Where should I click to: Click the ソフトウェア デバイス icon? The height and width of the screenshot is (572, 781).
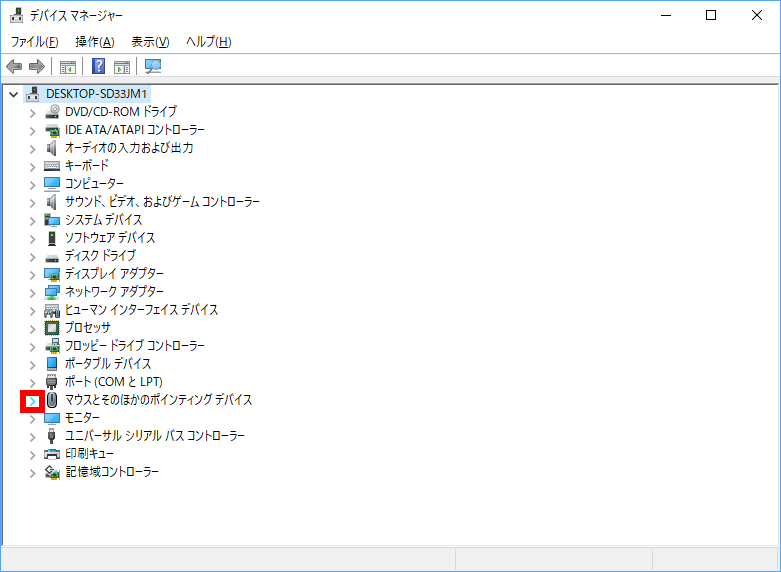tap(52, 238)
